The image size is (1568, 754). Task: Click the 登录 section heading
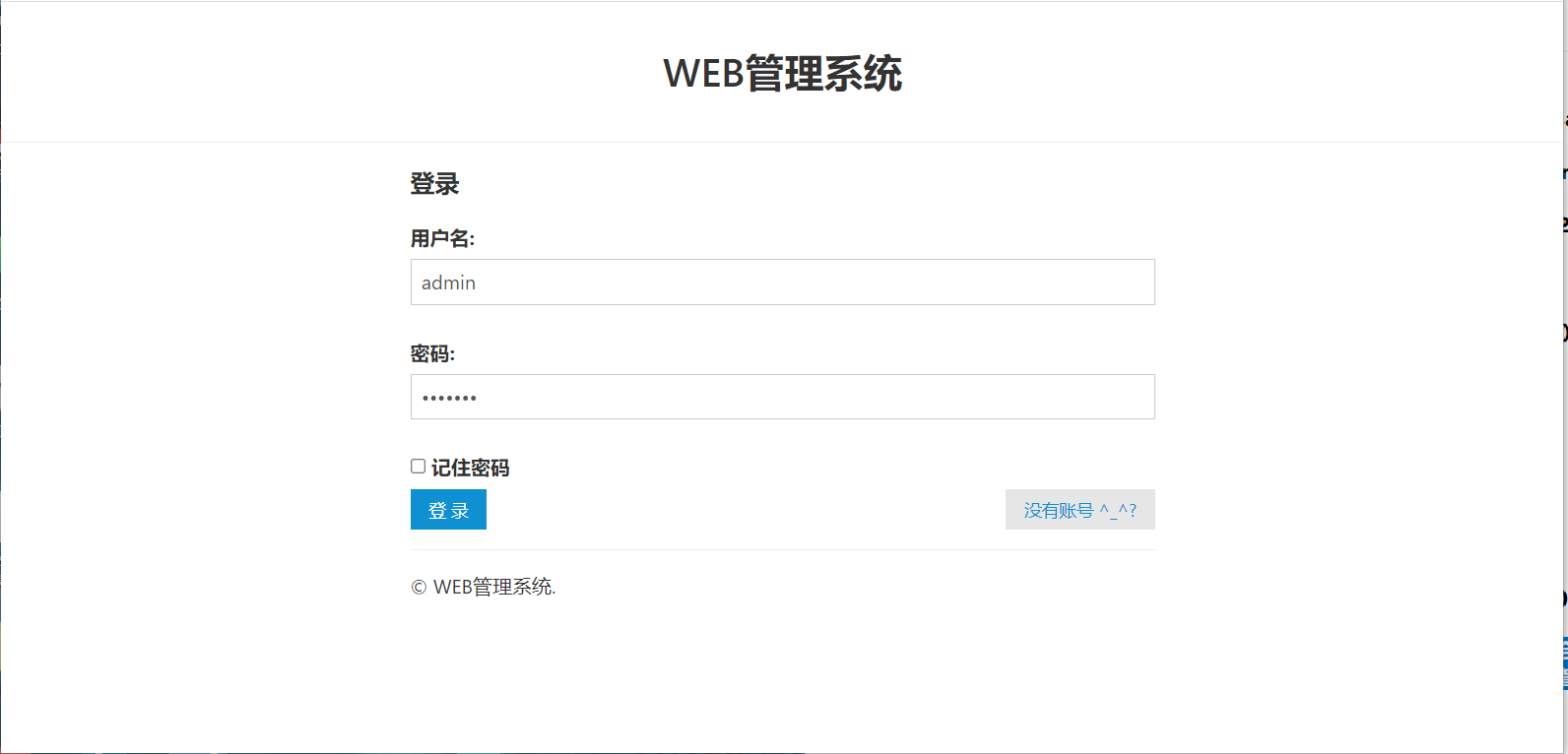[434, 184]
